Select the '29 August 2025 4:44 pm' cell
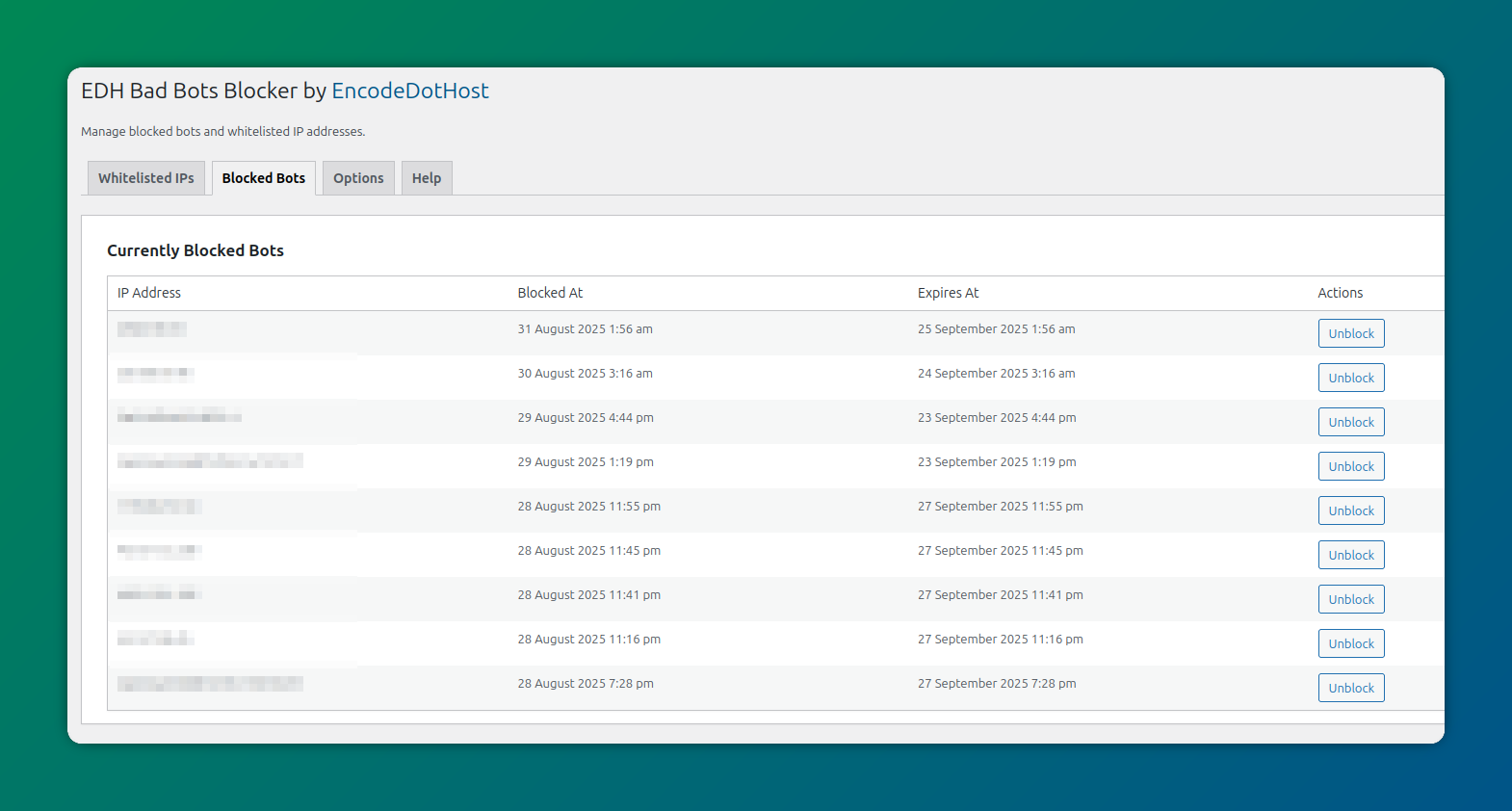The width and height of the screenshot is (1512, 811). pyautogui.click(x=586, y=418)
